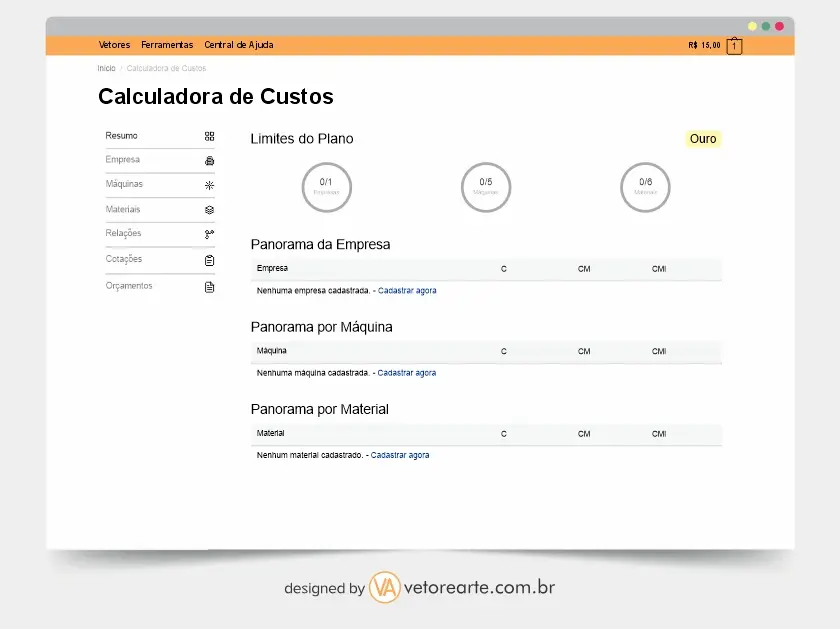The height and width of the screenshot is (629, 840).
Task: Open the shopping cart icon
Action: coord(734,46)
